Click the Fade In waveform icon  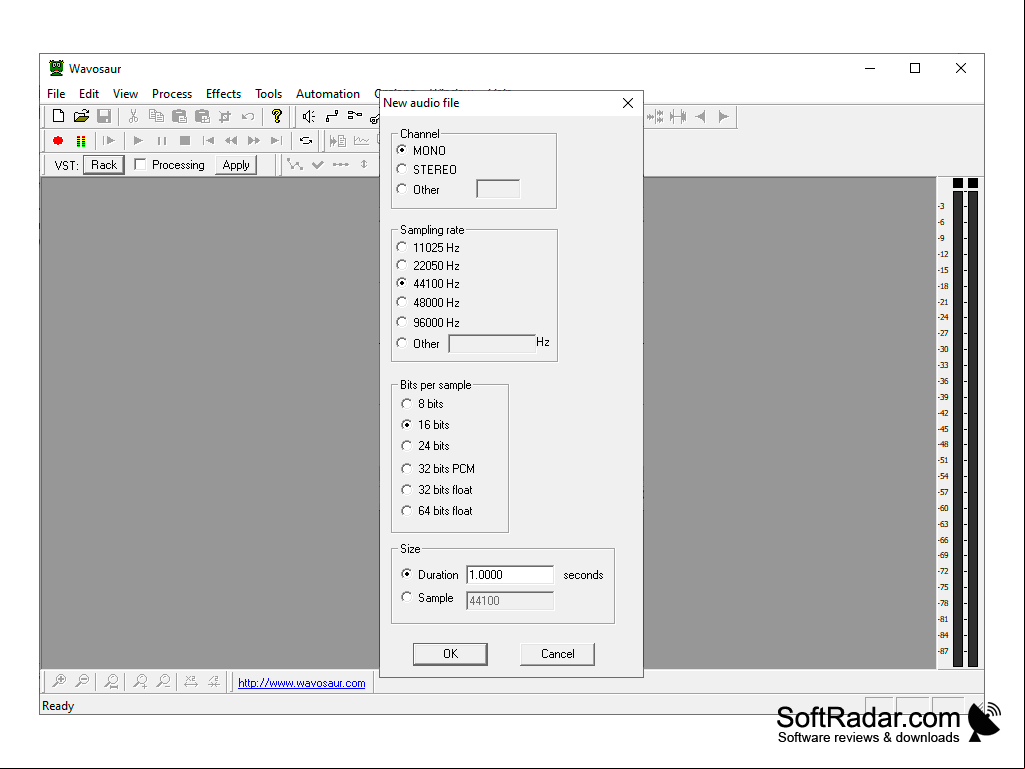tap(700, 116)
